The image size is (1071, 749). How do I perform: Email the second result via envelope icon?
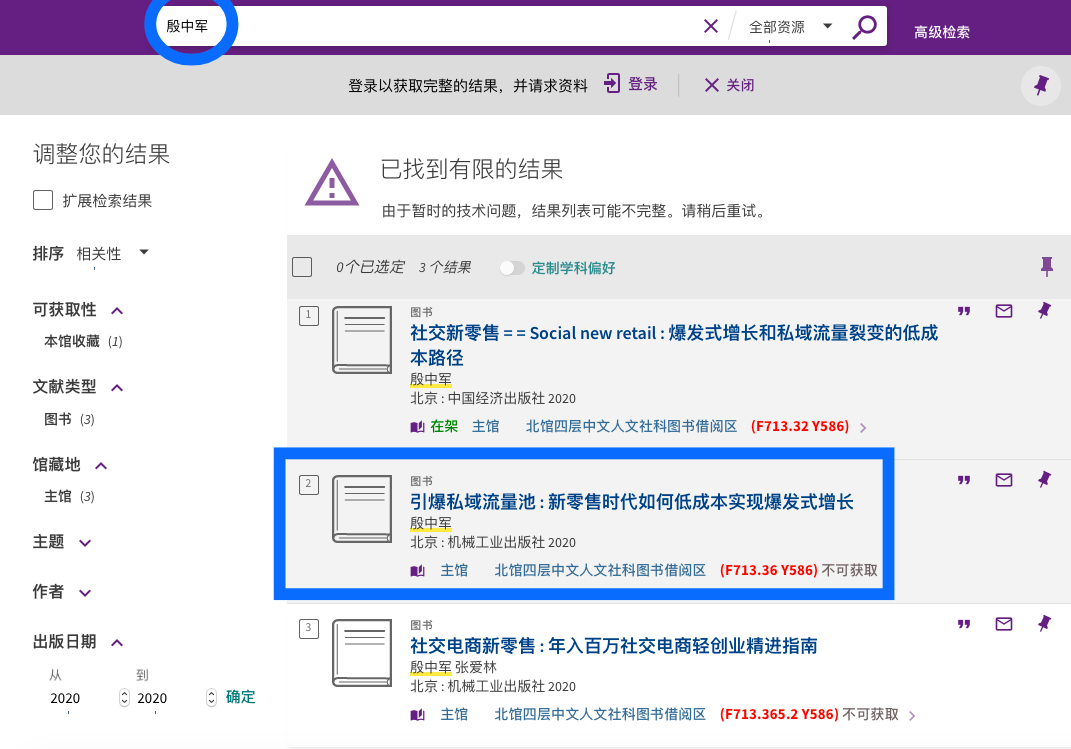[x=1004, y=480]
